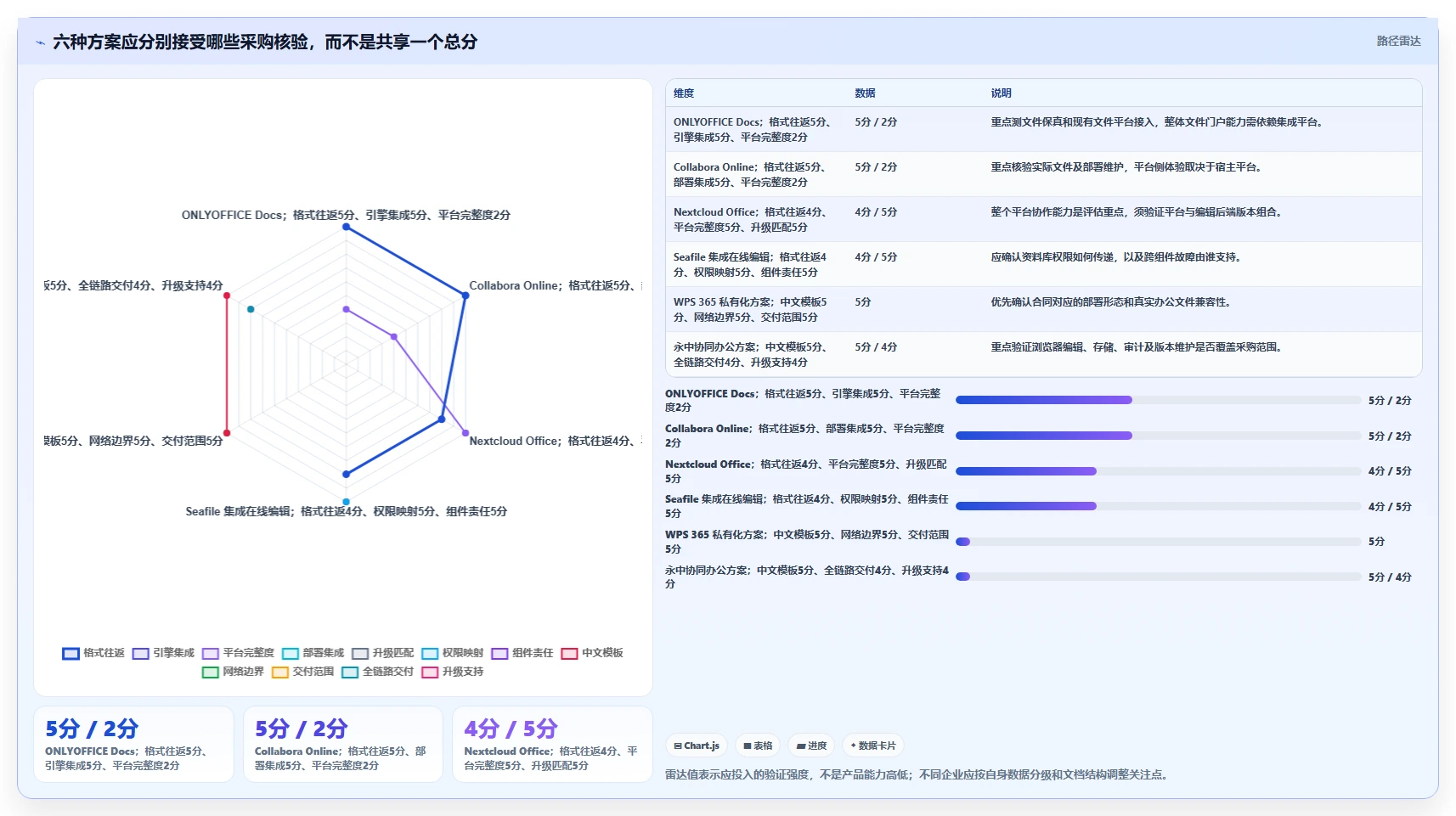Viewport: 1456px width, 816px height.
Task: Toggle the 网络边界 legend series
Action: tap(233, 672)
